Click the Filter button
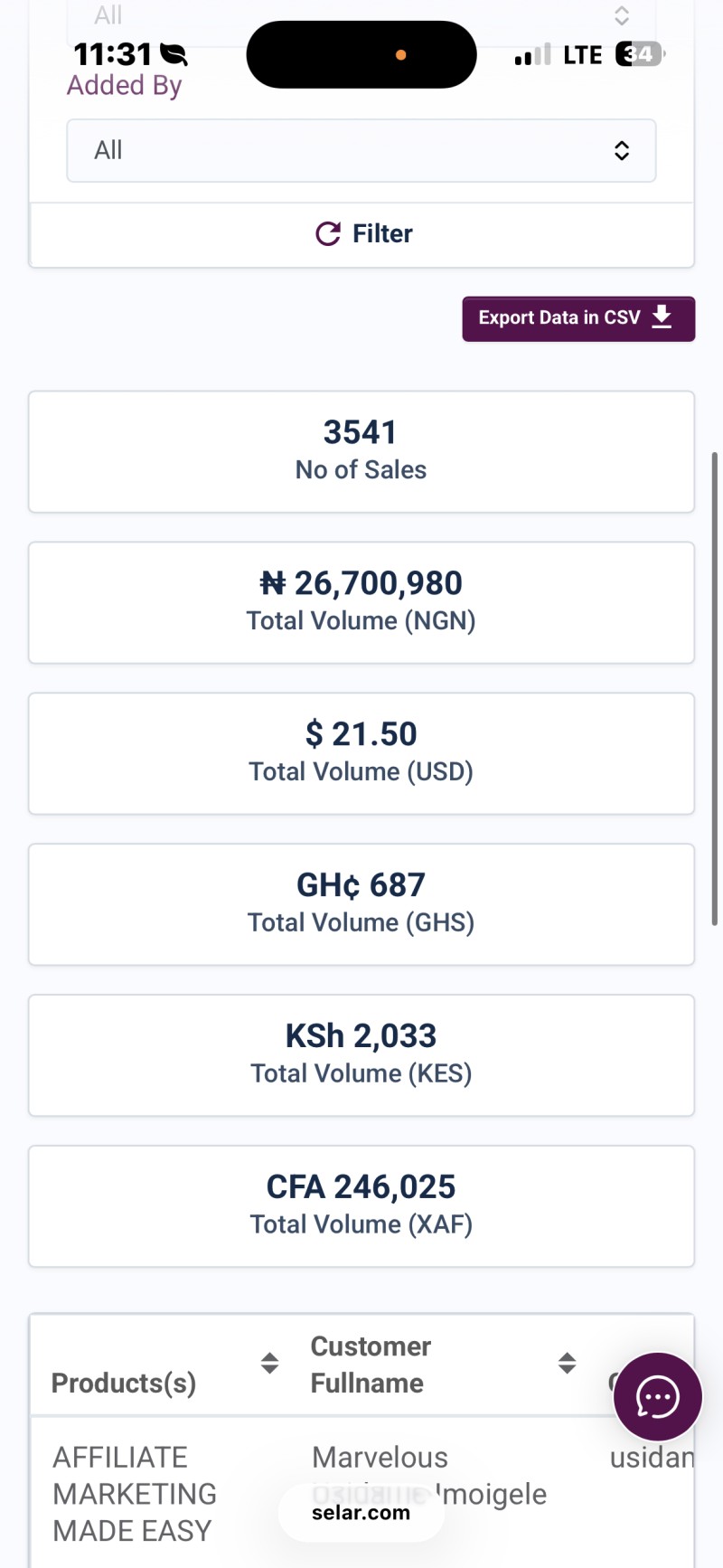This screenshot has width=723, height=1568. click(361, 234)
